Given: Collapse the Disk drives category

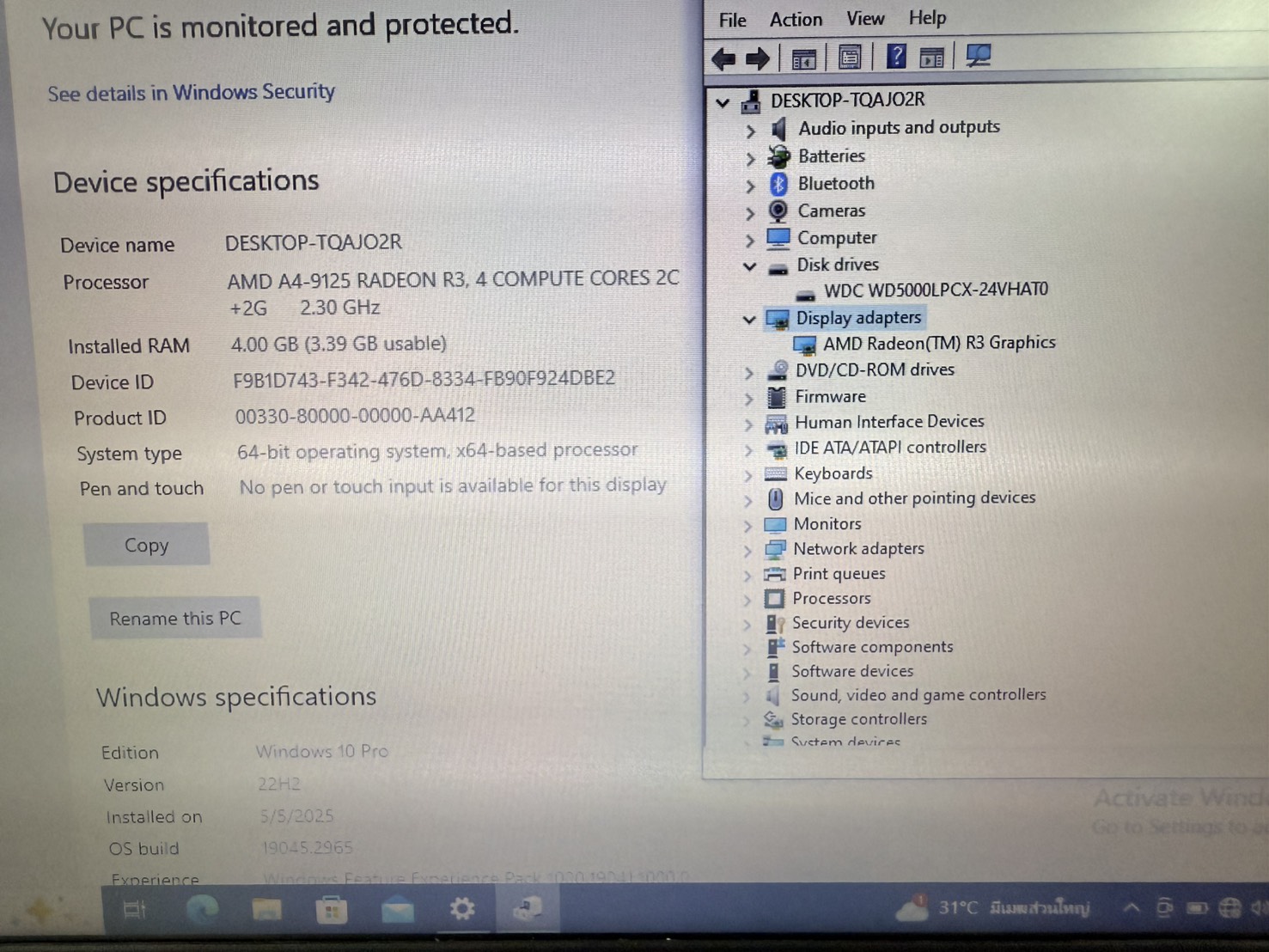Looking at the screenshot, I should 748,266.
